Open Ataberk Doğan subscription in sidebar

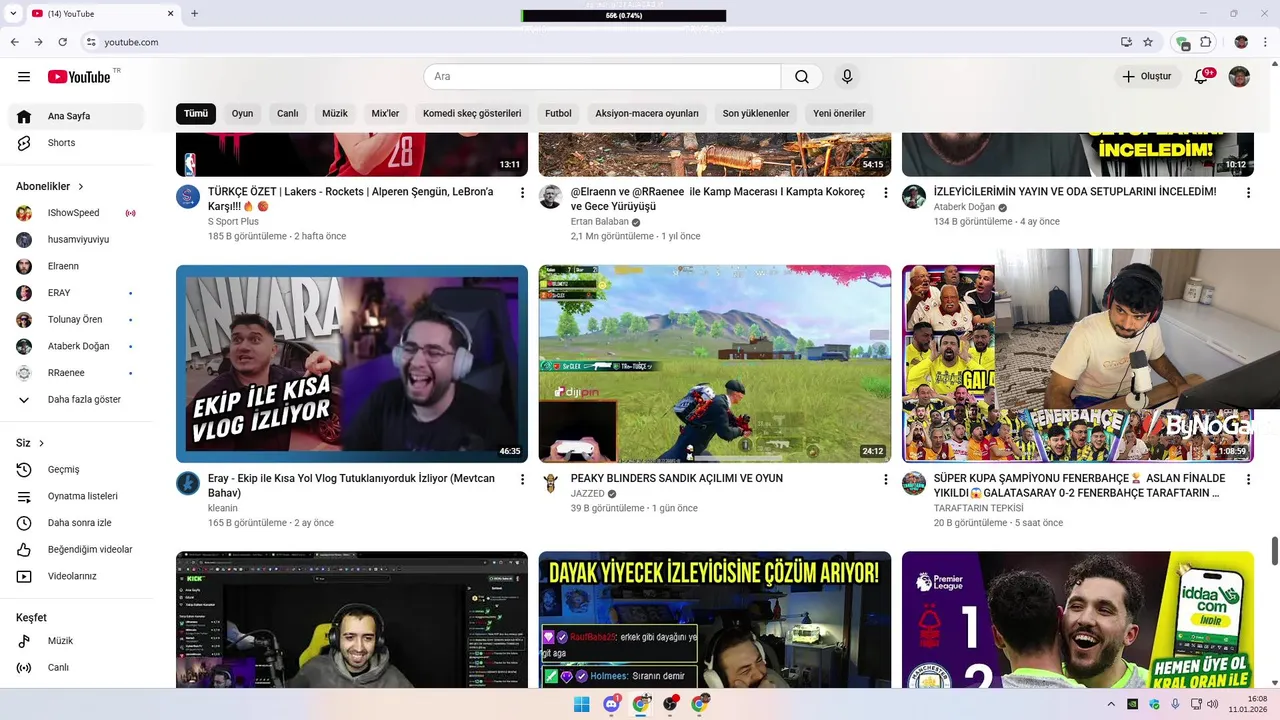[76, 346]
